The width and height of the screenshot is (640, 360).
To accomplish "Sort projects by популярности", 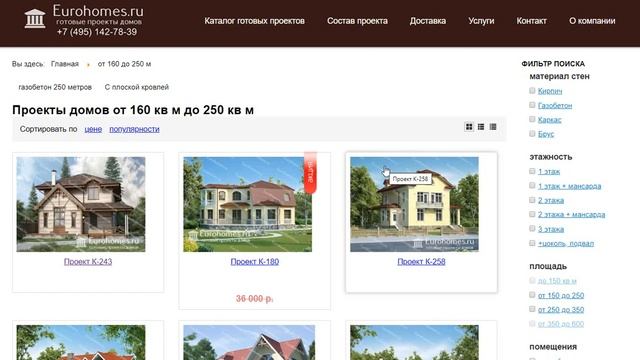I will point(134,129).
